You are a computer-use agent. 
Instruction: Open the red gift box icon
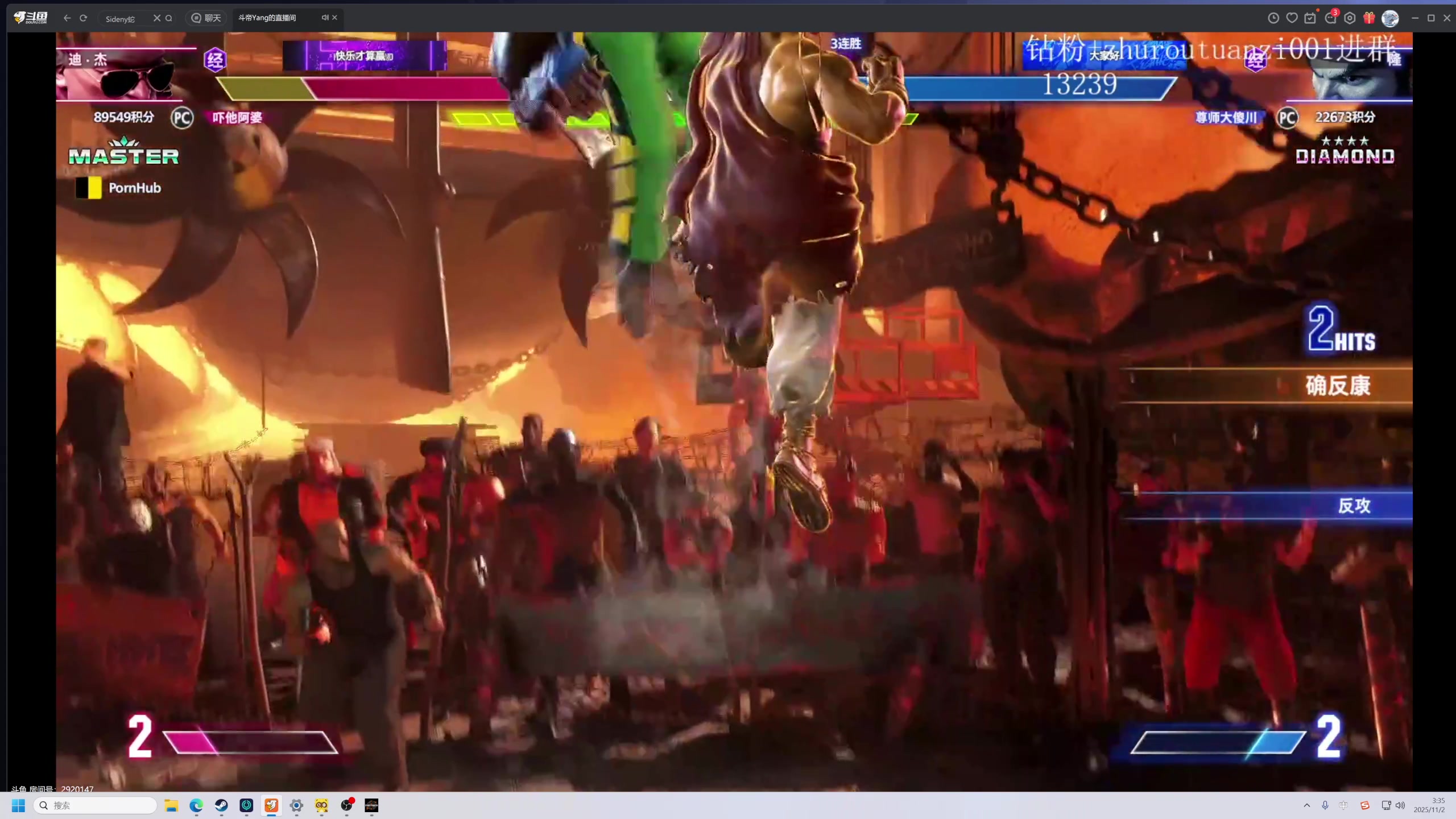coord(1369,18)
